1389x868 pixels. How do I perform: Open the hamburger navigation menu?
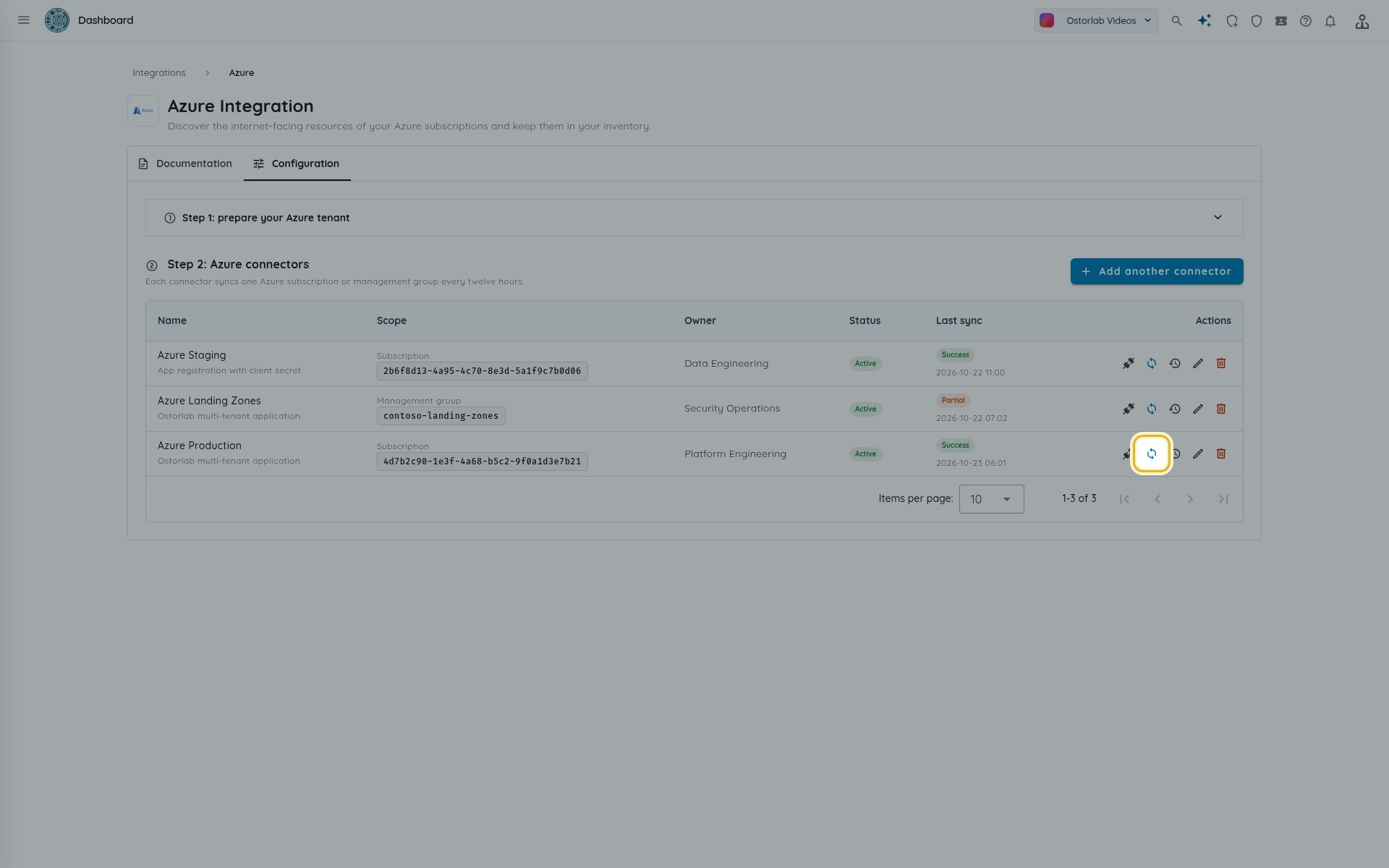[24, 20]
